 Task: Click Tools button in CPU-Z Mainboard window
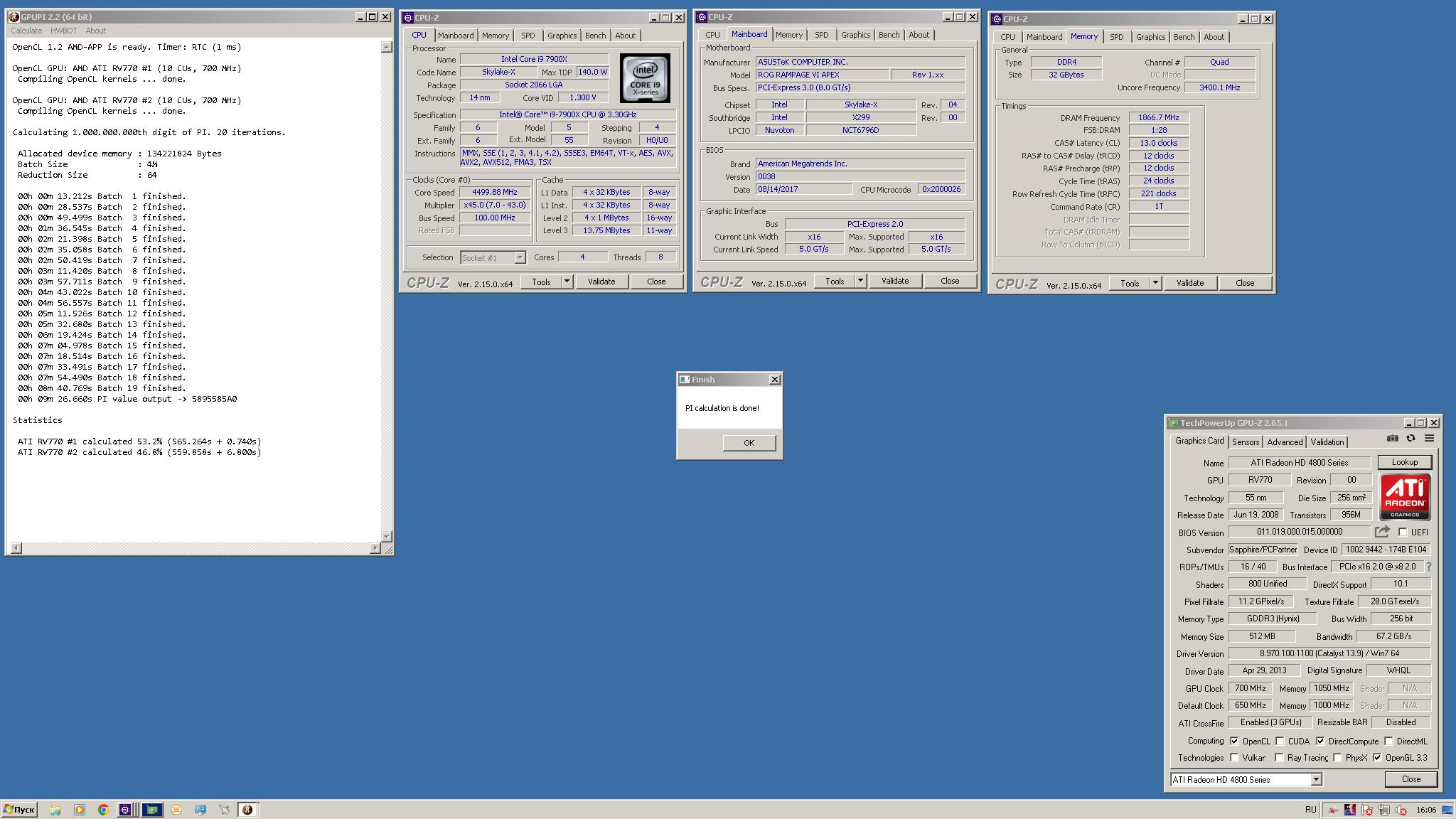[x=835, y=281]
